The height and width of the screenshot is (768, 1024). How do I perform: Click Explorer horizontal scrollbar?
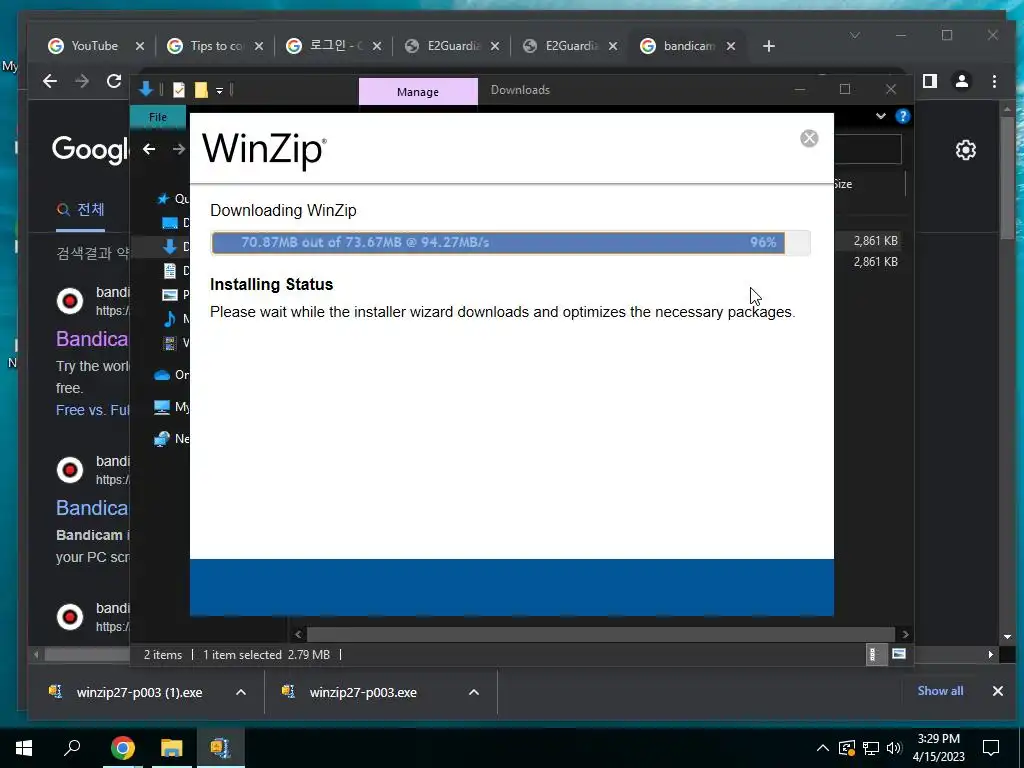(x=600, y=634)
